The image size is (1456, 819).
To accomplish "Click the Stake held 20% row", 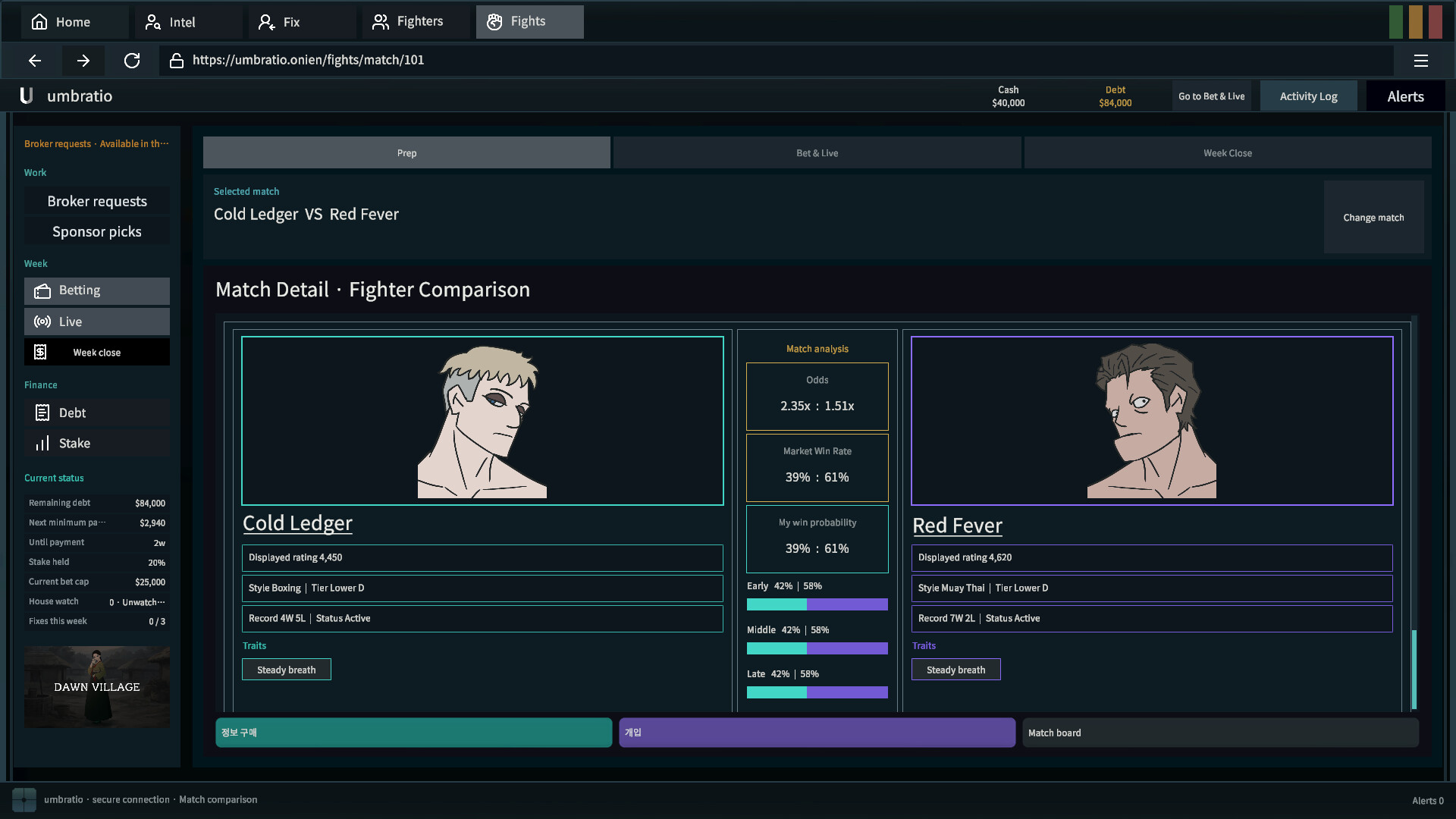I will (x=97, y=562).
